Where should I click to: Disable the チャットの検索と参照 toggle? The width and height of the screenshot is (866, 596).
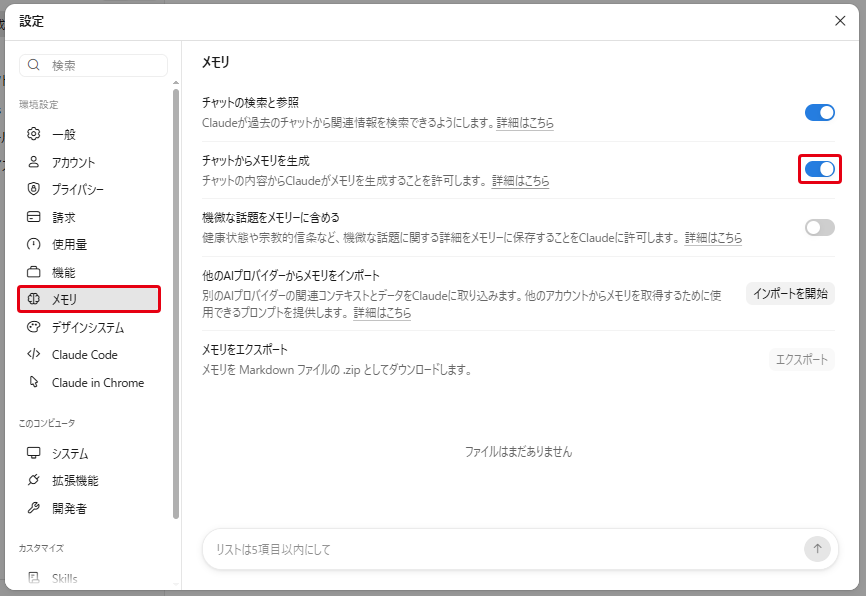click(820, 113)
